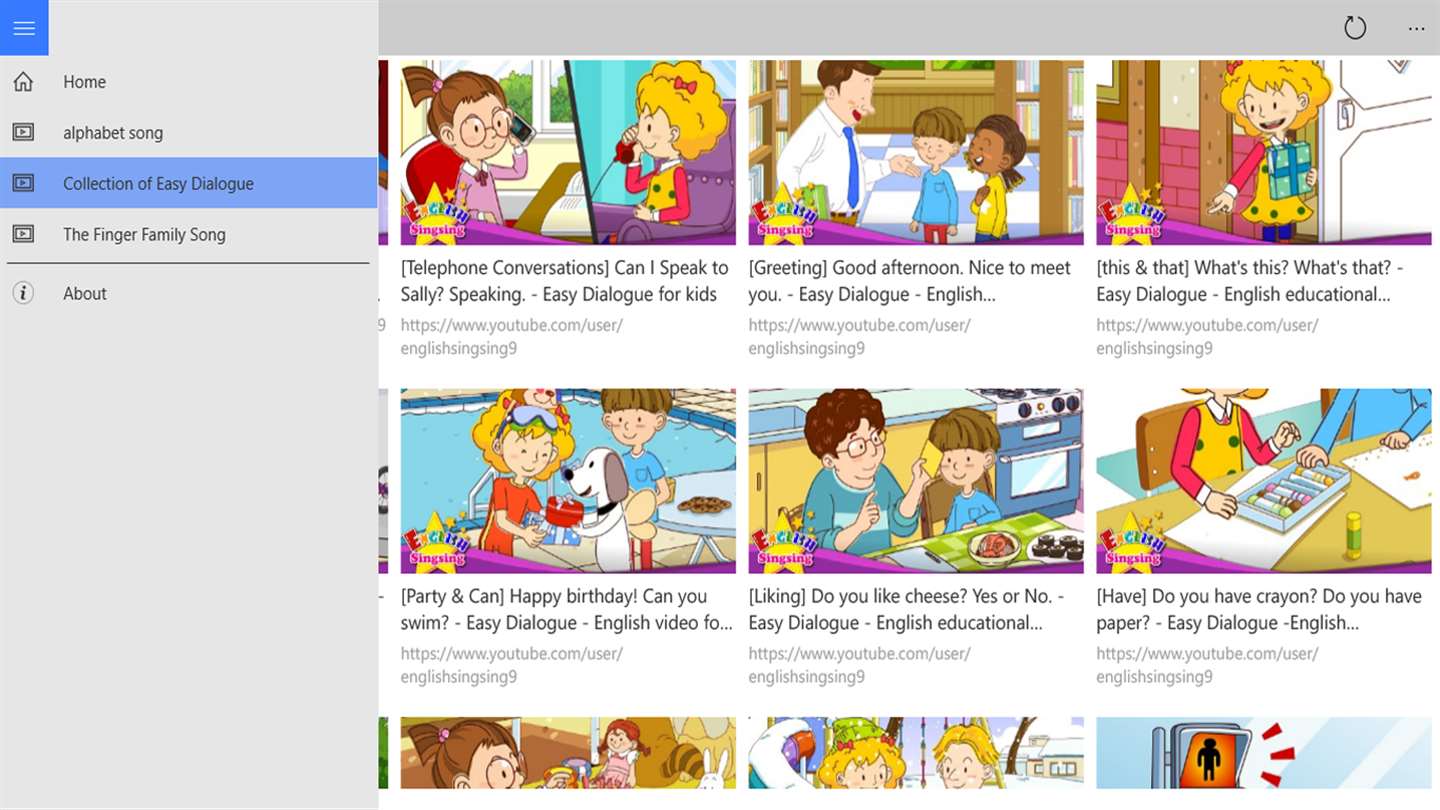Open the Telephone Conversations video thumbnail
Screen dimensions: 1440x810
568,152
